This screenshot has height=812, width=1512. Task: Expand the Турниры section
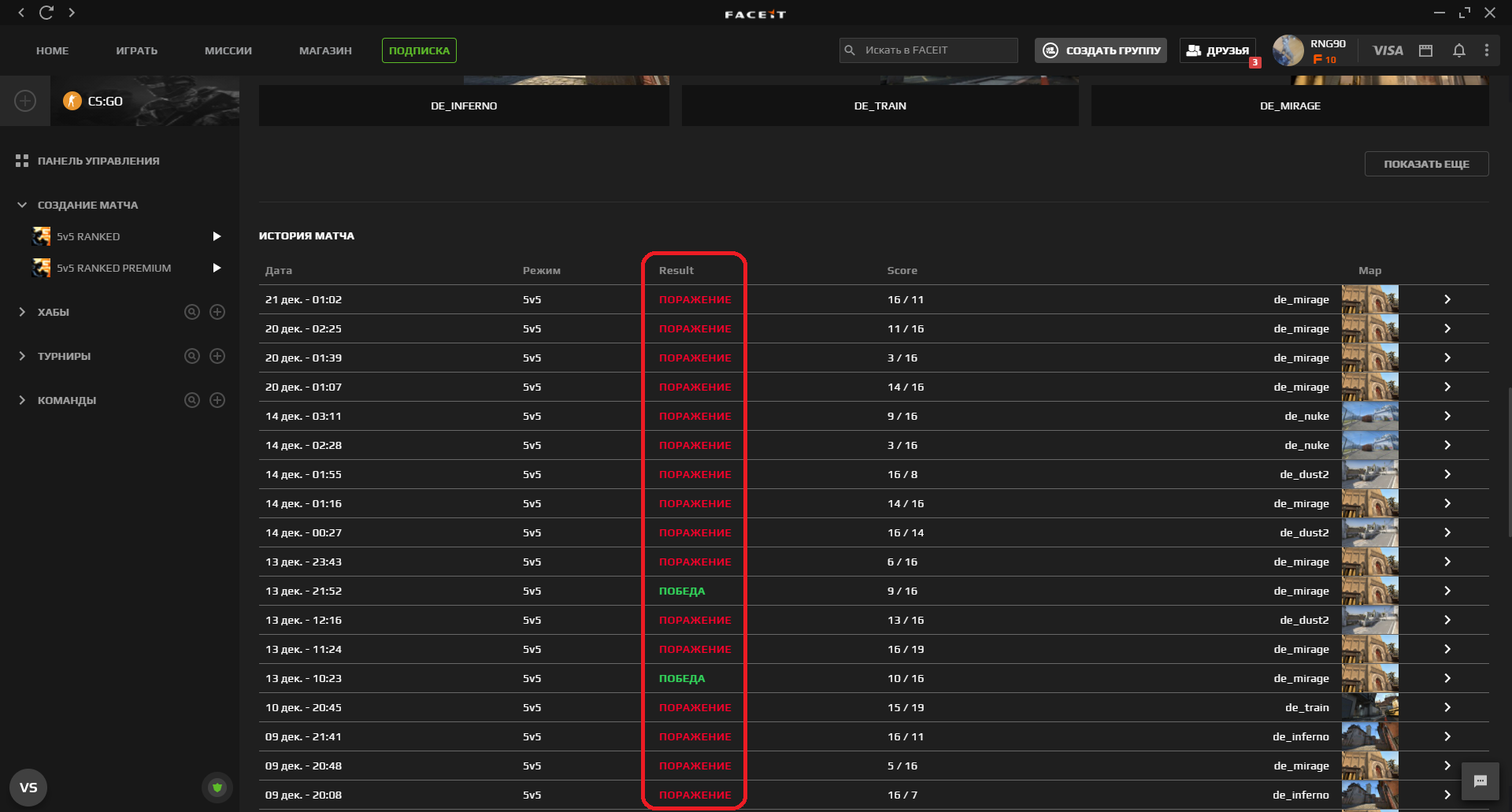point(22,356)
